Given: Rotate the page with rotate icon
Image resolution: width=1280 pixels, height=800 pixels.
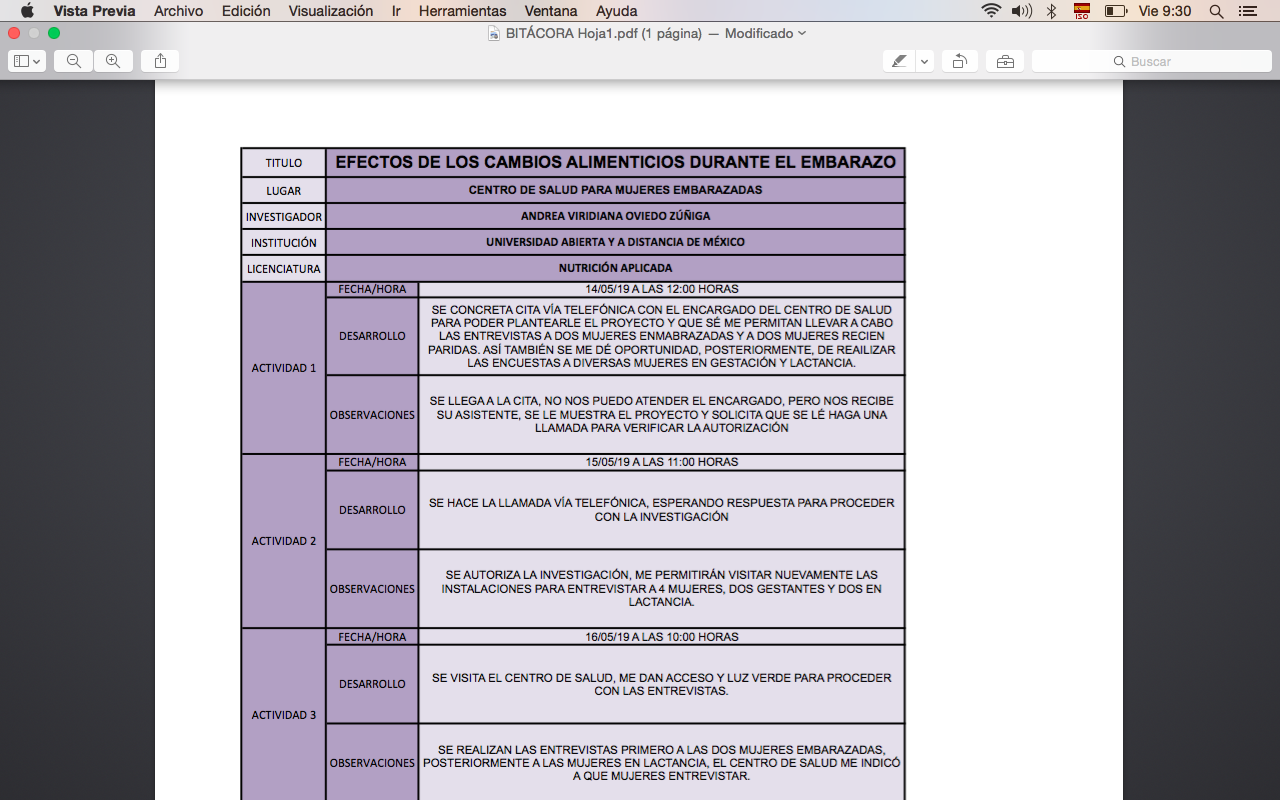Looking at the screenshot, I should coord(959,61).
